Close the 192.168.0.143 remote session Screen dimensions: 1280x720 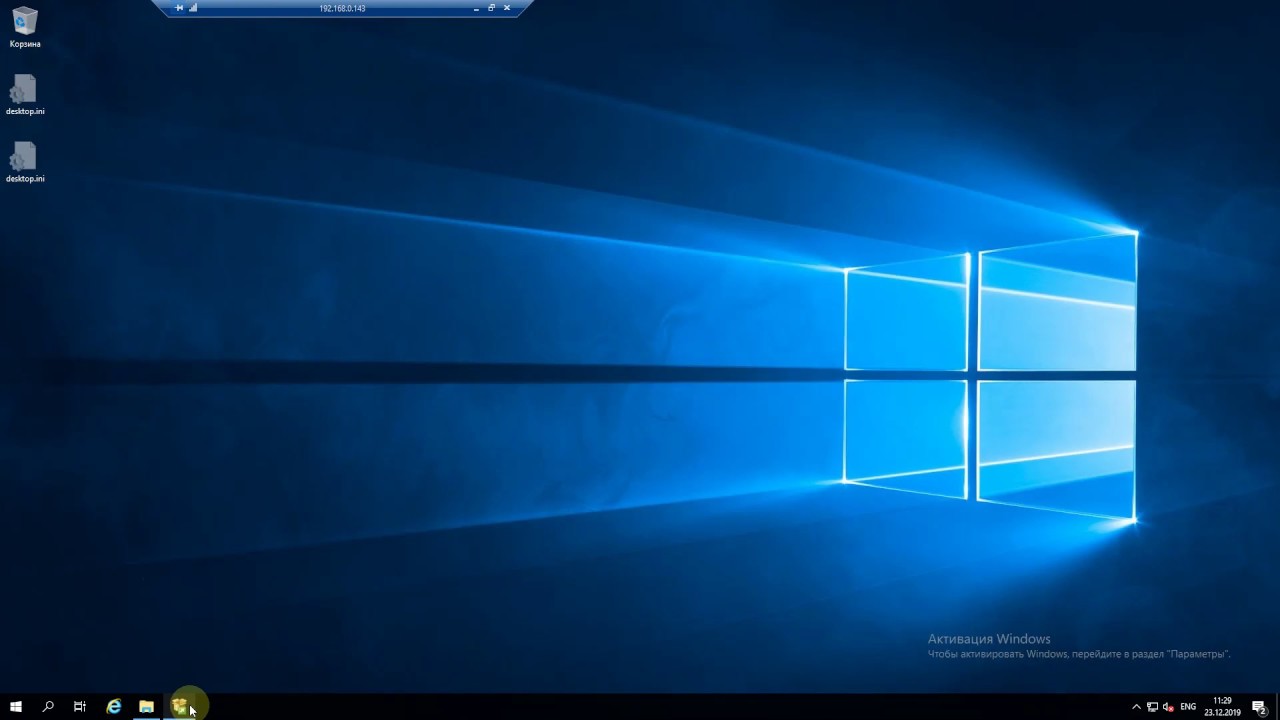pos(507,8)
